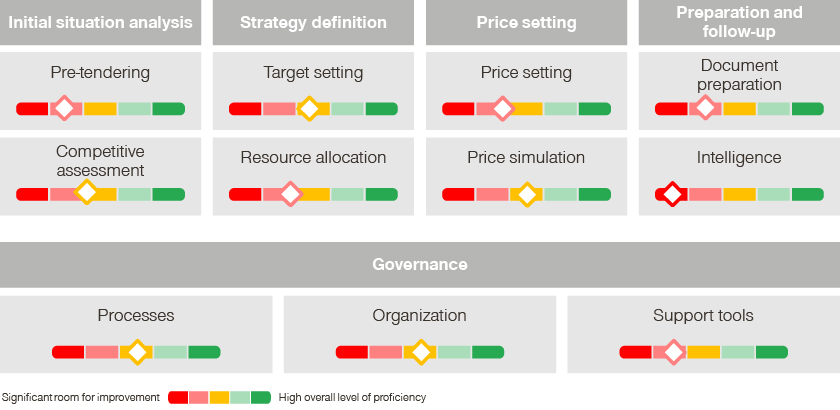Select the Price simulation diamond marker
The width and height of the screenshot is (840, 410).
(528, 194)
